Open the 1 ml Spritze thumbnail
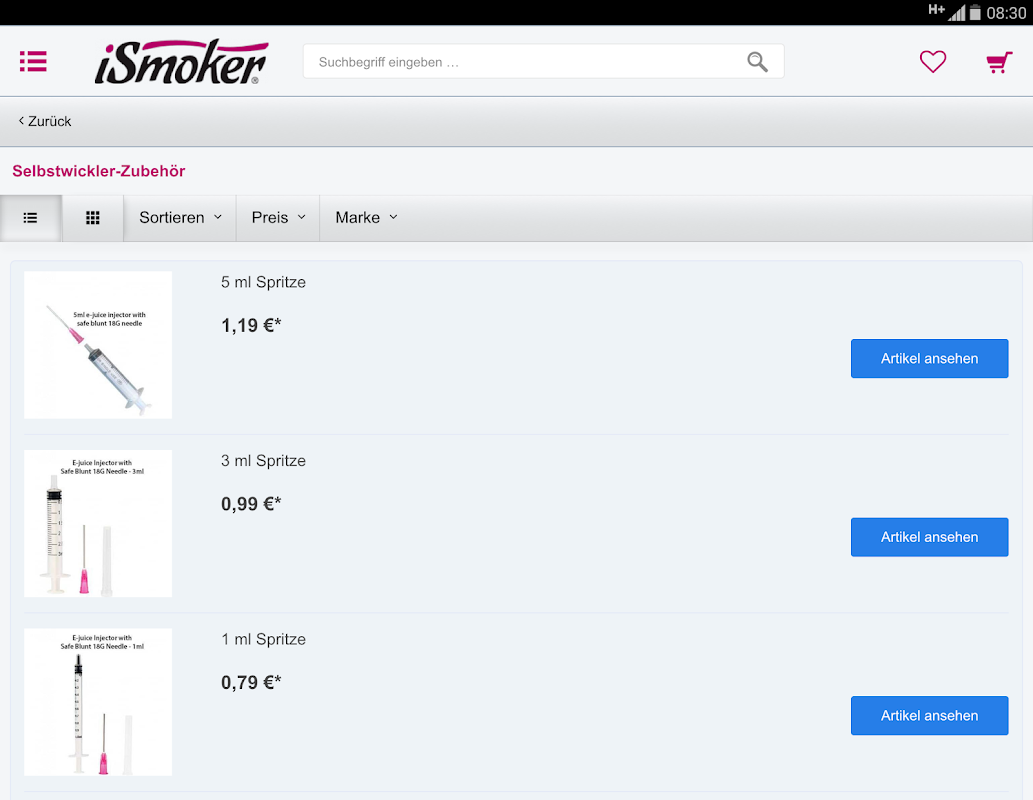The image size is (1033, 800). coord(98,702)
